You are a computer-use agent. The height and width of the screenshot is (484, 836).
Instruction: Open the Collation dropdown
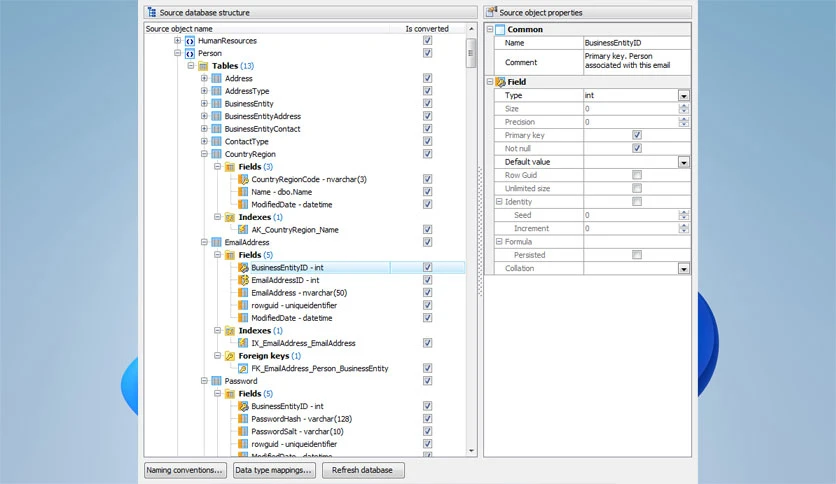click(x=684, y=269)
